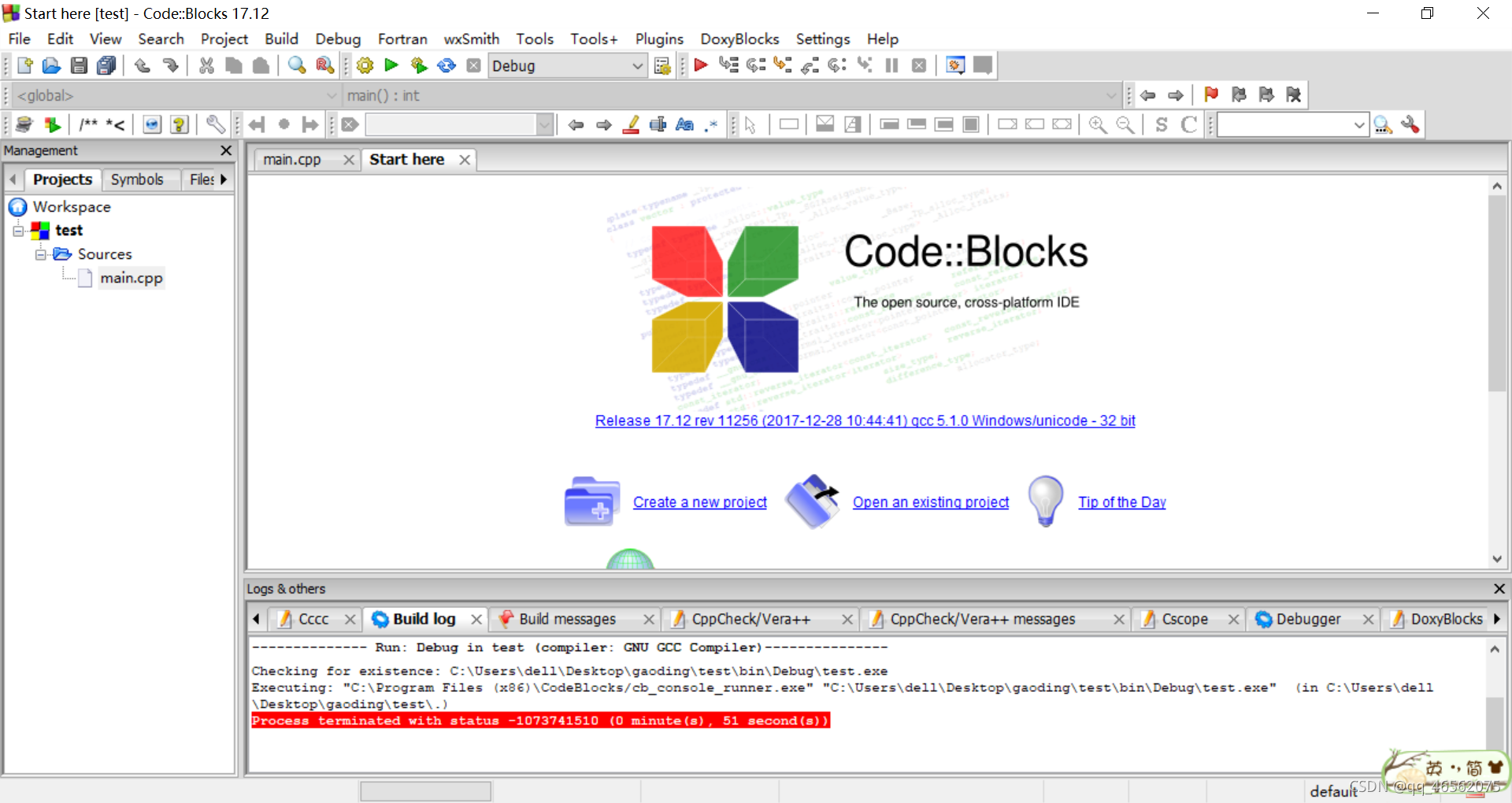
Task: Click the Build gear icon
Action: 365,65
